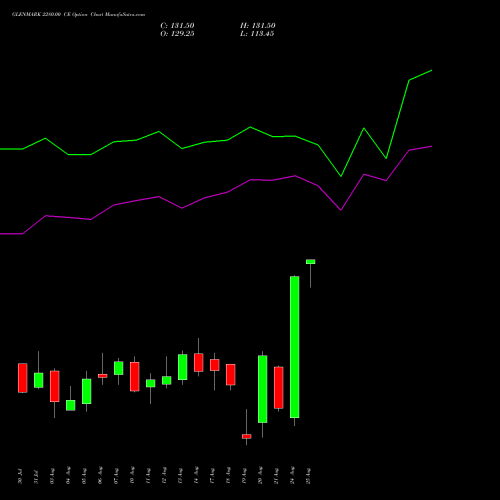Click the green candle for 20 Aug

point(263,389)
